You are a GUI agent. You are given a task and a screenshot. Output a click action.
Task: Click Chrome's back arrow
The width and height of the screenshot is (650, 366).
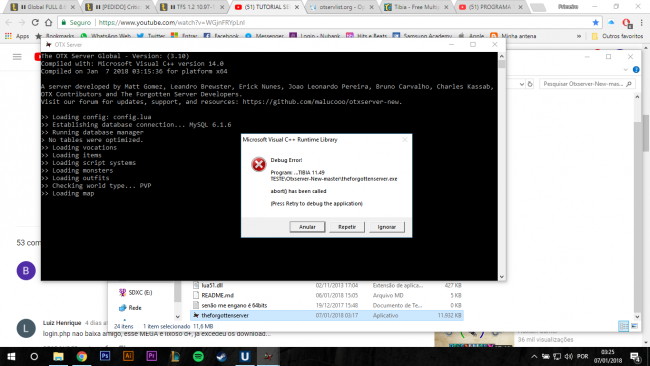click(x=9, y=22)
